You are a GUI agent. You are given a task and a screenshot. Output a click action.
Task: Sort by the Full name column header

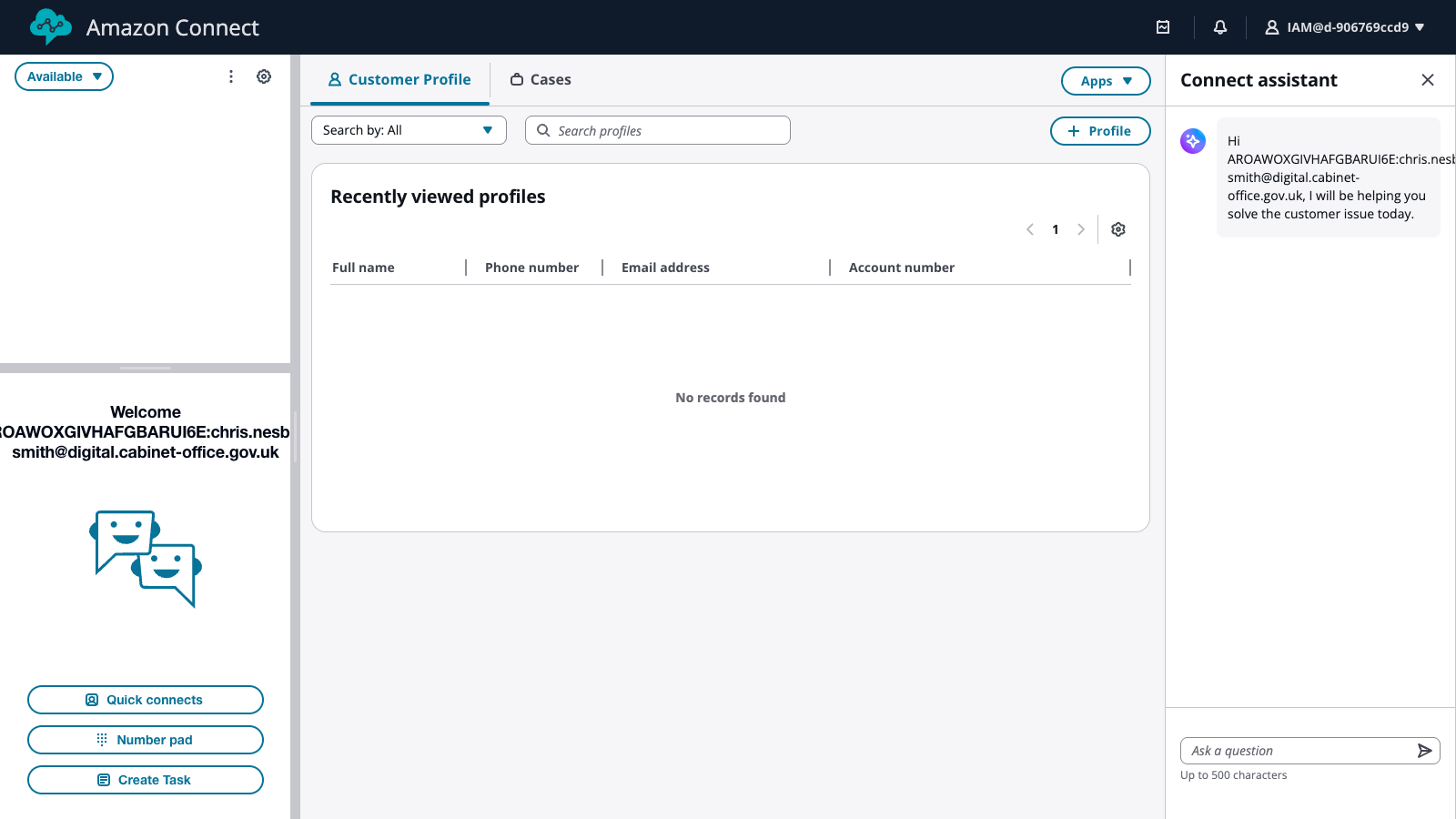tap(363, 268)
